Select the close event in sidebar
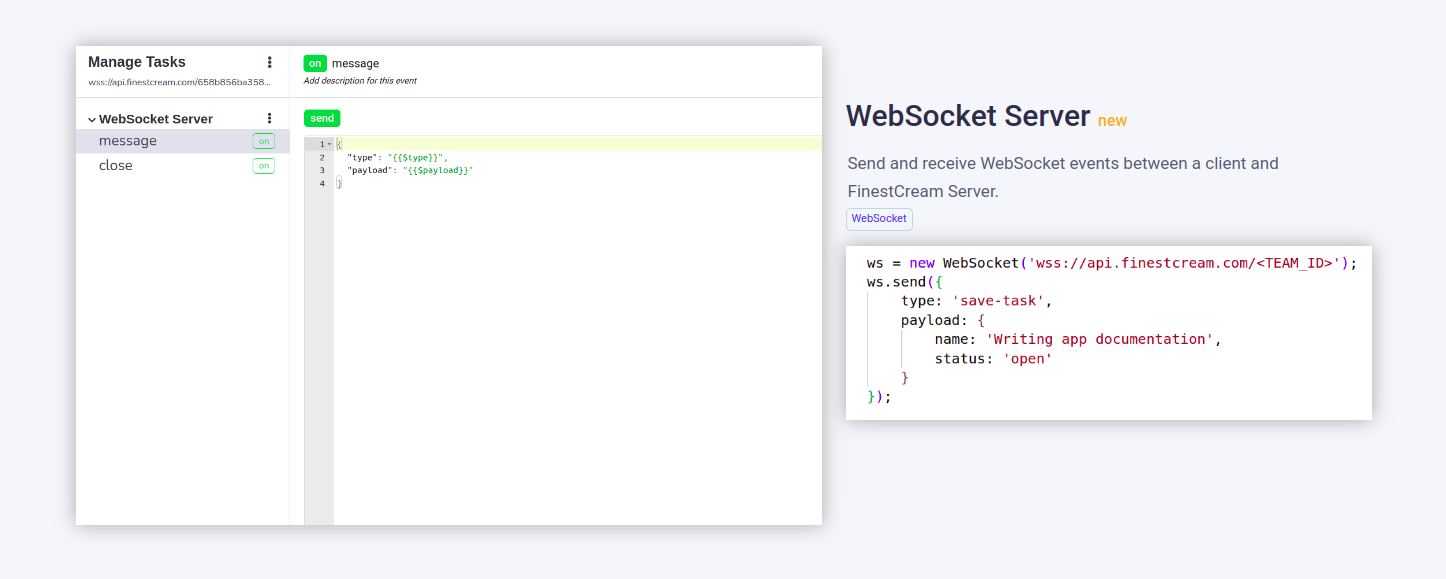 pos(116,166)
